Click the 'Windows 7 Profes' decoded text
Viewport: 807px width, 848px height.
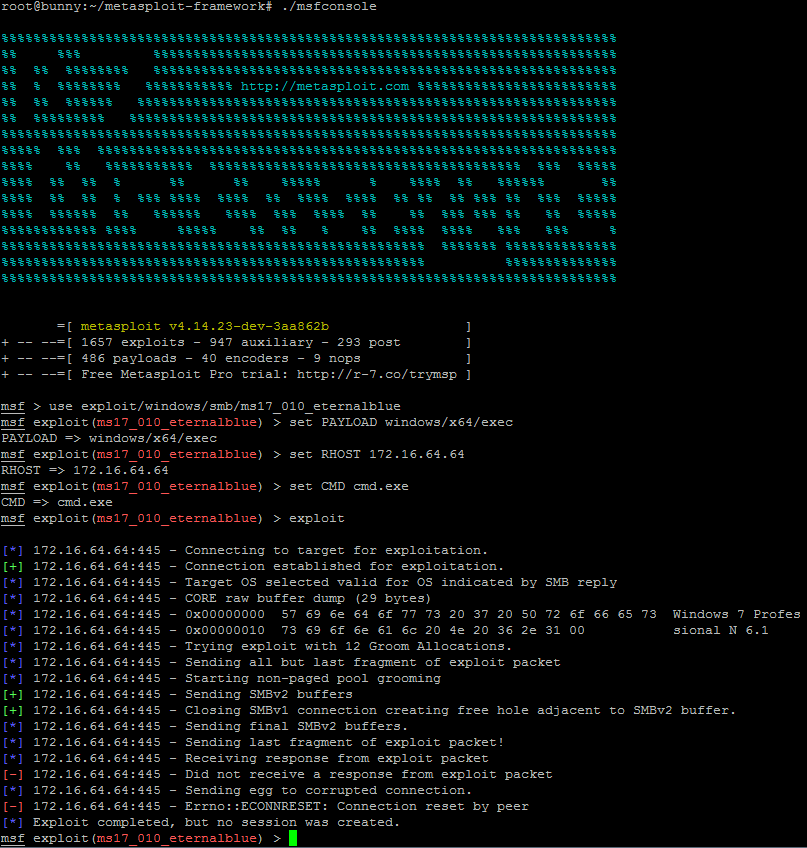(x=737, y=614)
